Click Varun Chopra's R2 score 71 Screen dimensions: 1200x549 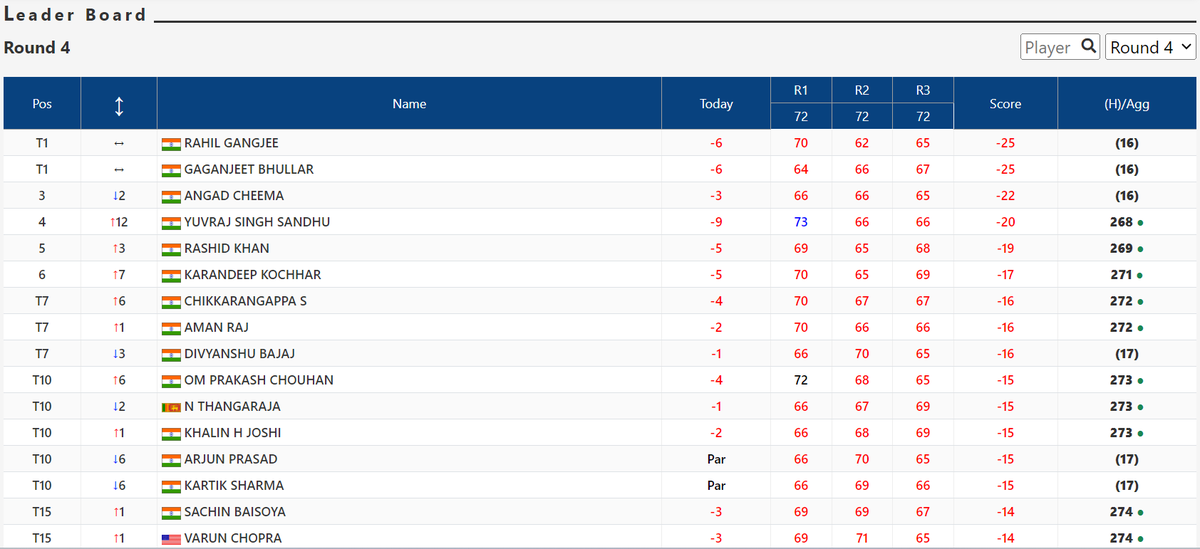[x=862, y=538]
